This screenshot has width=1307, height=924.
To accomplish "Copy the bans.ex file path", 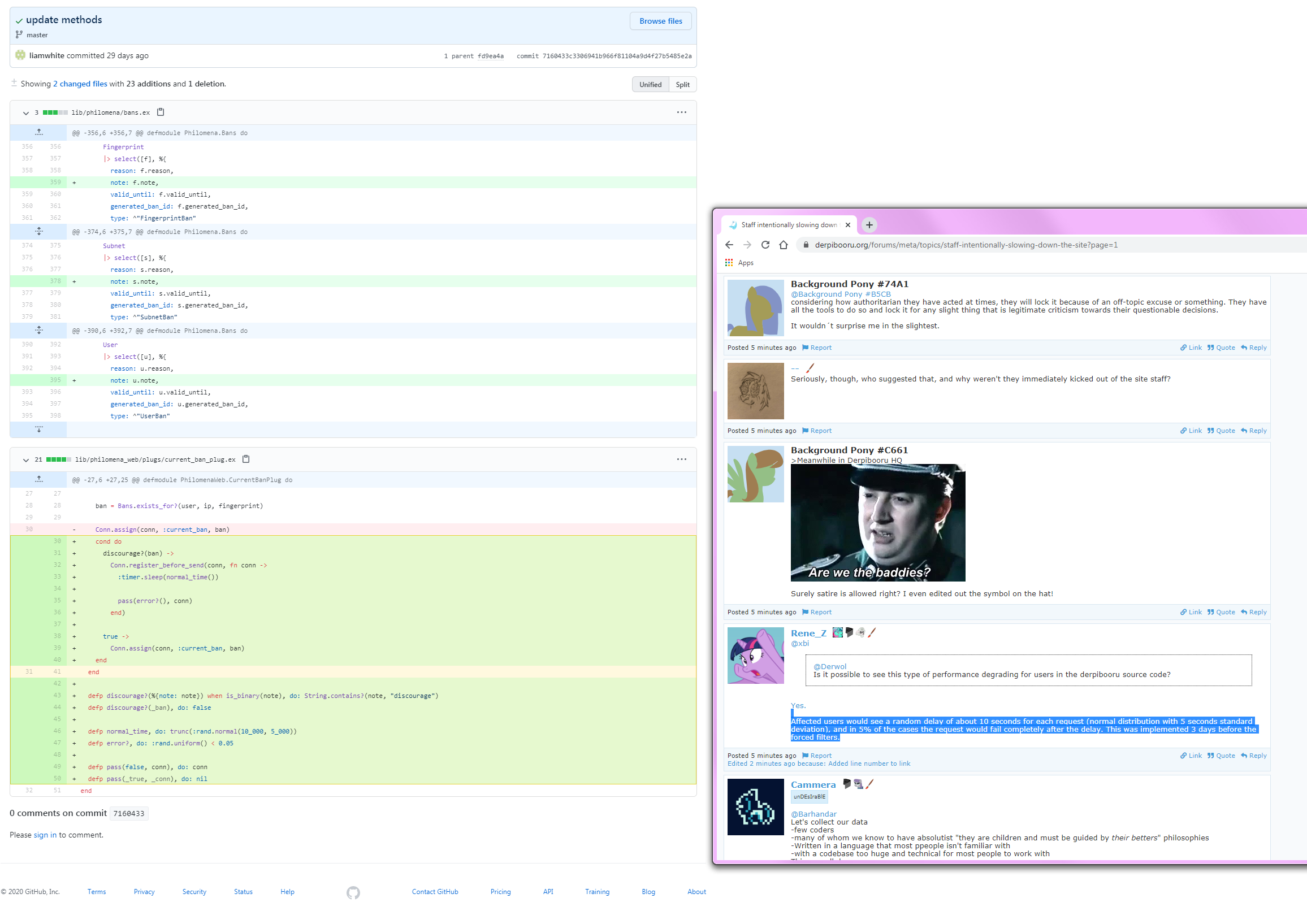I will tap(161, 112).
